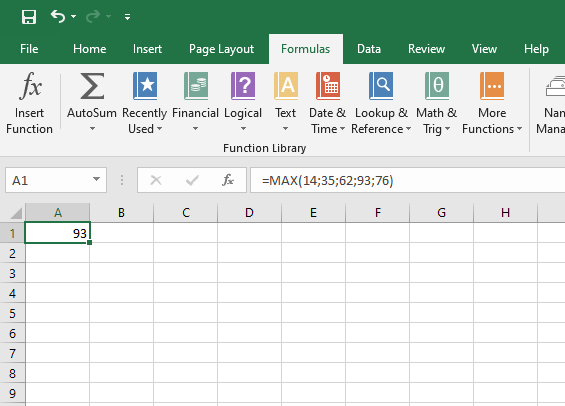Click the AutoSum sigma icon
The height and width of the screenshot is (406, 565).
coord(92,86)
